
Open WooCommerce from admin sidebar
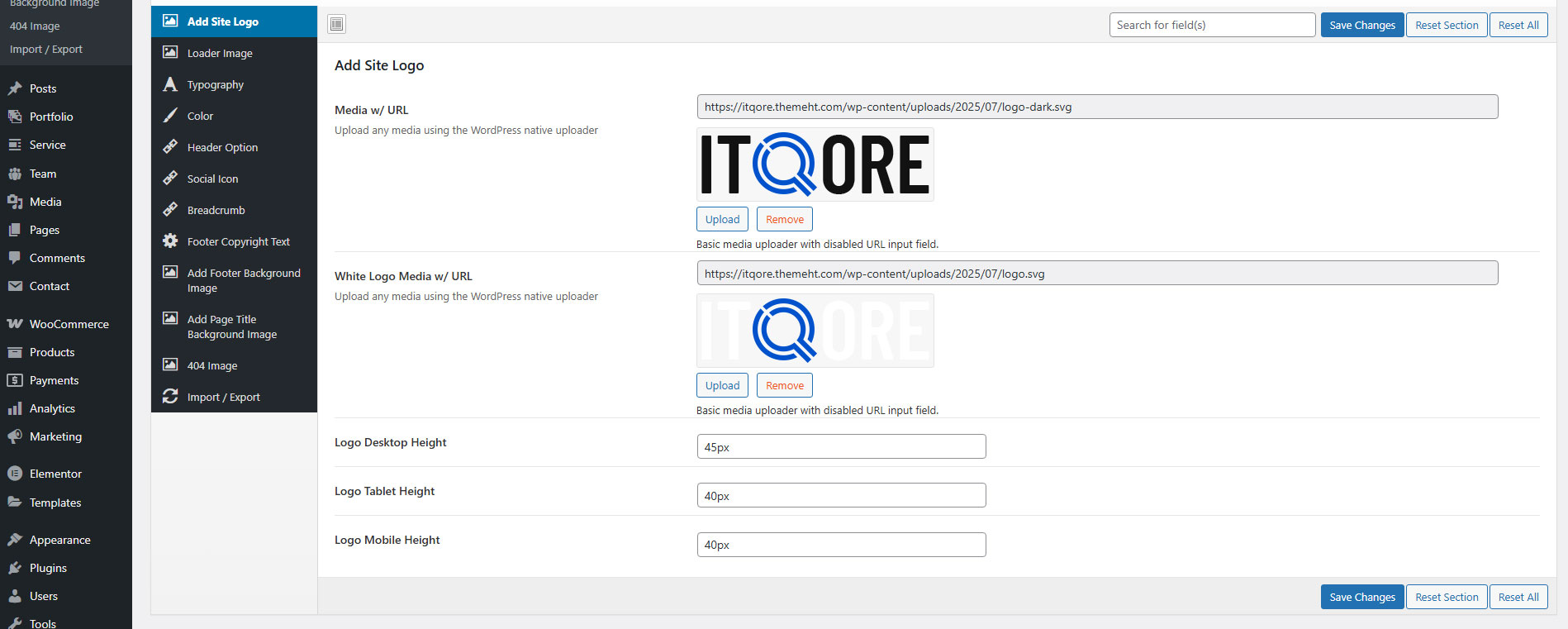(69, 324)
